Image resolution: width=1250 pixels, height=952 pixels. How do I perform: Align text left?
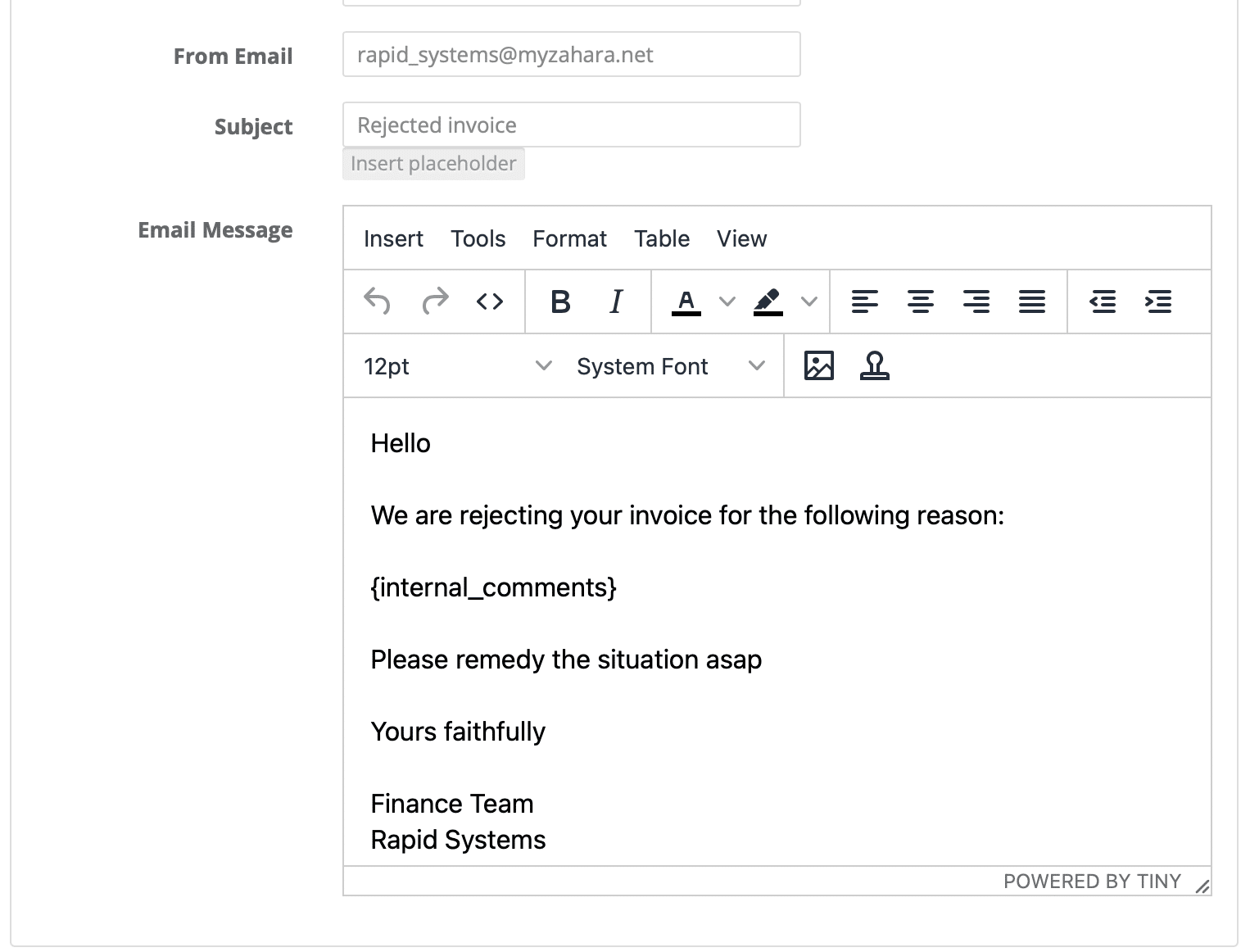[x=865, y=301]
